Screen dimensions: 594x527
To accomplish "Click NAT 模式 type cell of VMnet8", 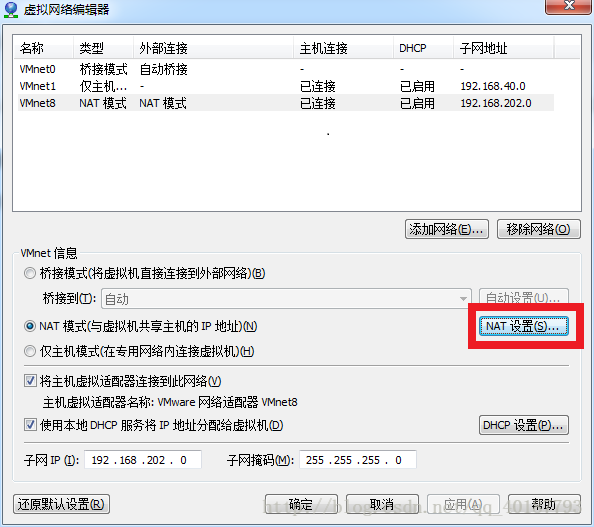I will tap(103, 103).
